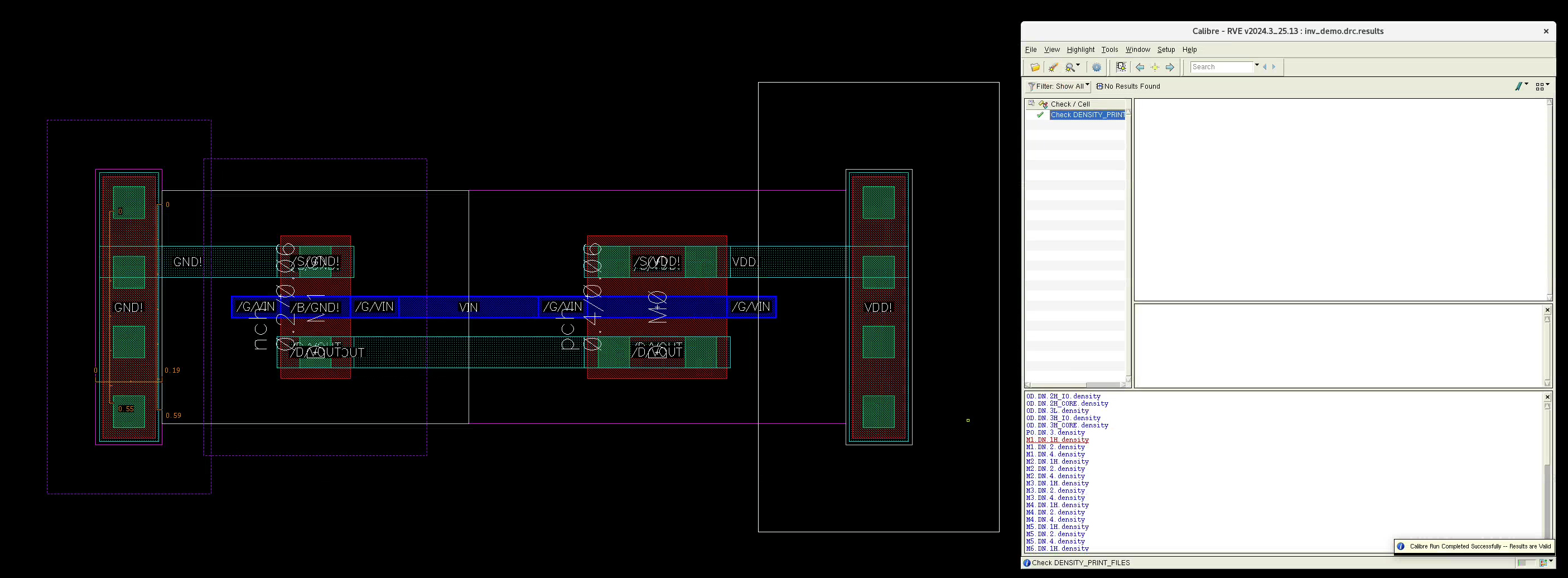Open the M1.DN.1H.density link

1056,440
